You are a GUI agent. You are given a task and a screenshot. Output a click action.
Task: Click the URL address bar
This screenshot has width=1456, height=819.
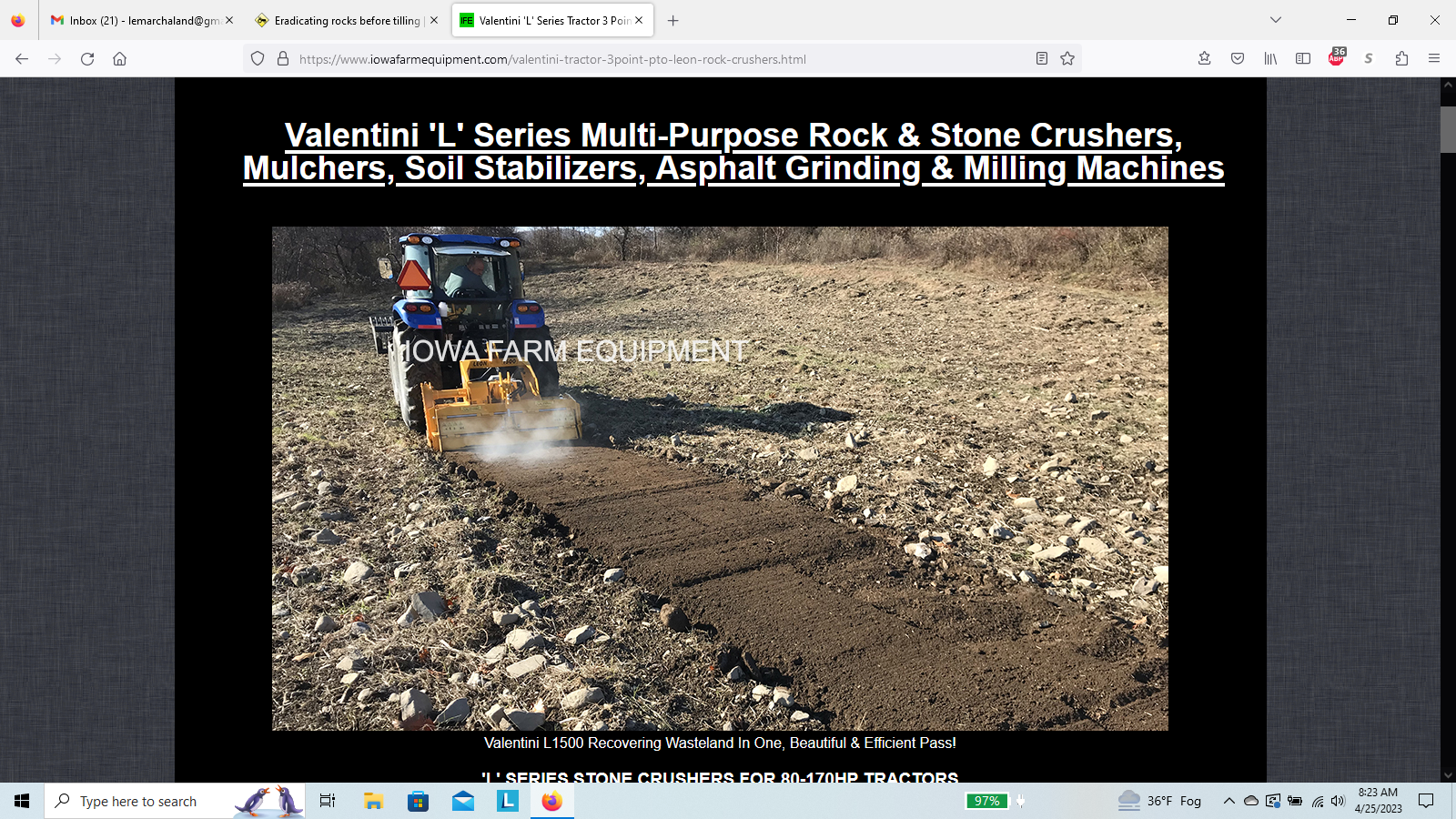(x=664, y=59)
